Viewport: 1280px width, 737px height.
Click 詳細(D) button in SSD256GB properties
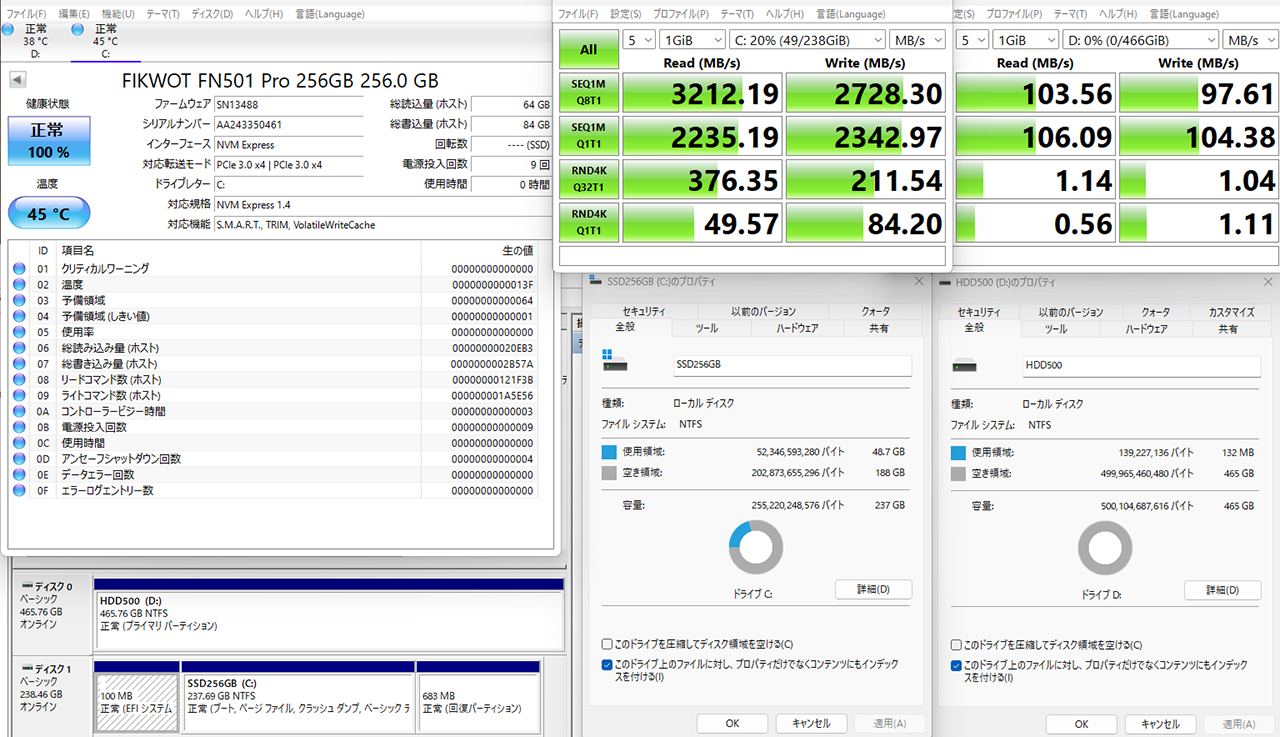[873, 589]
